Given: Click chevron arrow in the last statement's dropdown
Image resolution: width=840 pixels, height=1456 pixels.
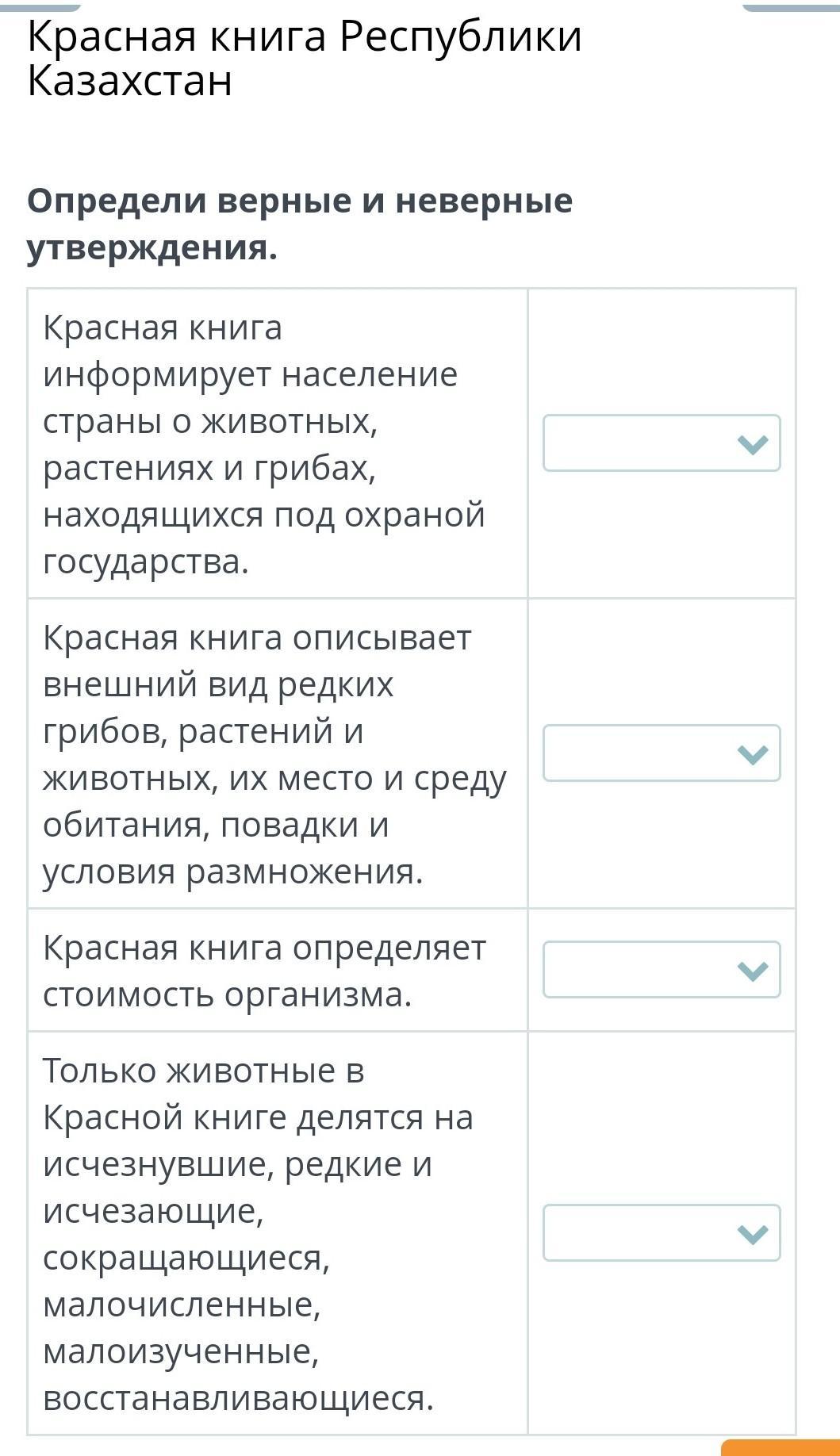Looking at the screenshot, I should click(x=752, y=1233).
